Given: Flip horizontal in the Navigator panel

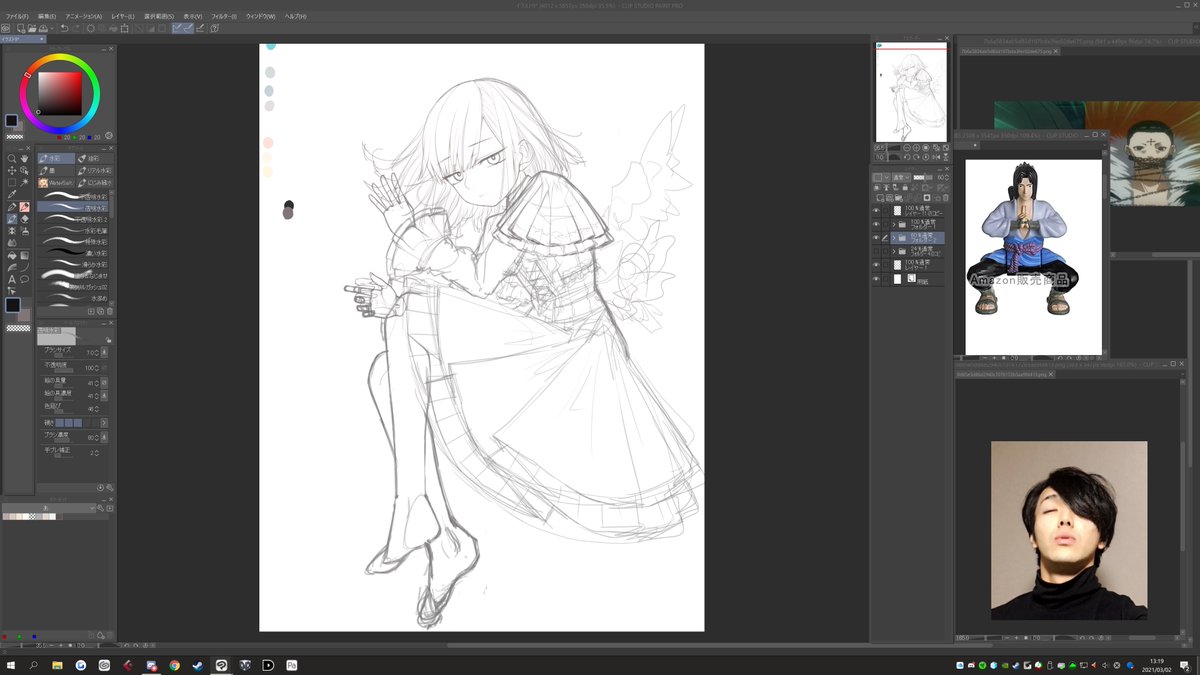Looking at the screenshot, I should 936,157.
